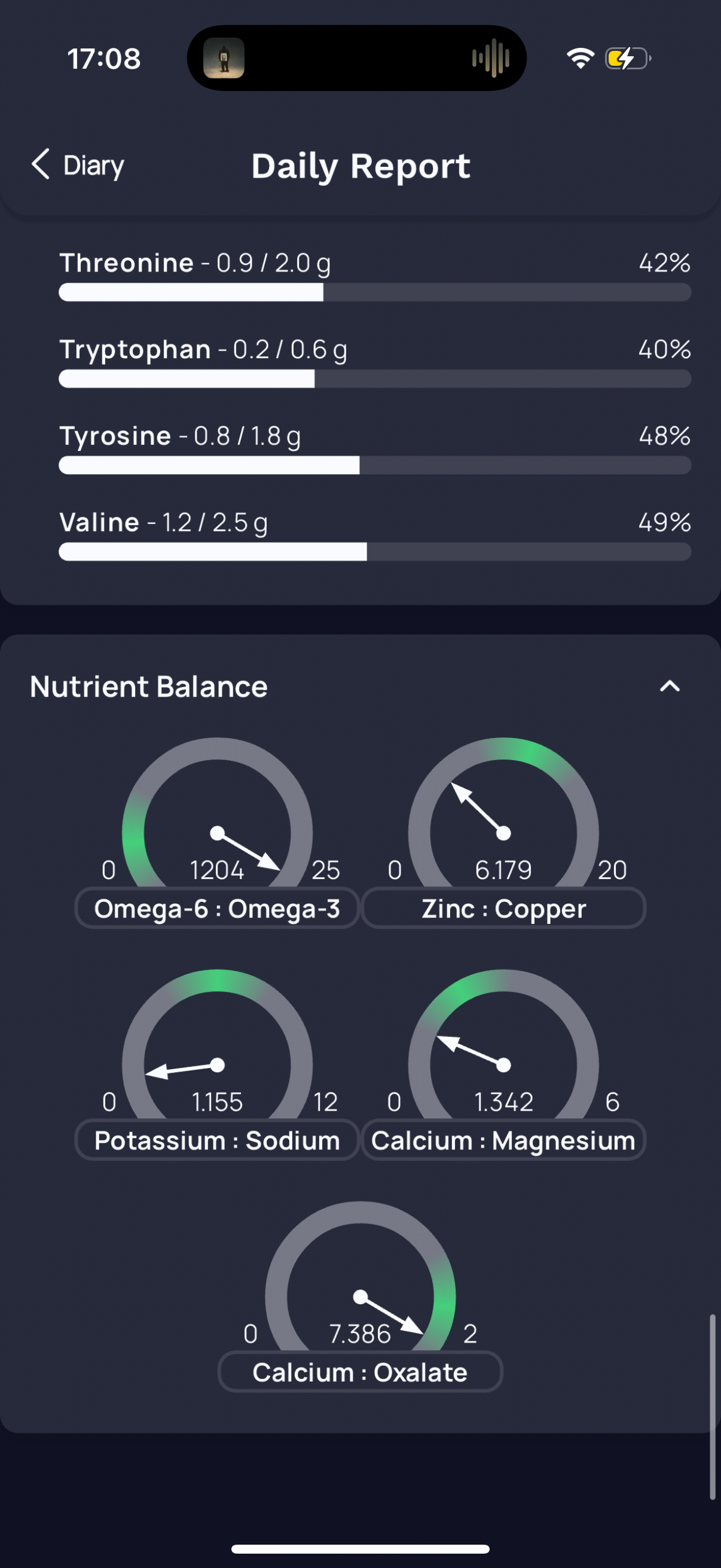Collapse the Nutrient Balance section chevron
Screen dimensions: 721x1568
point(670,687)
